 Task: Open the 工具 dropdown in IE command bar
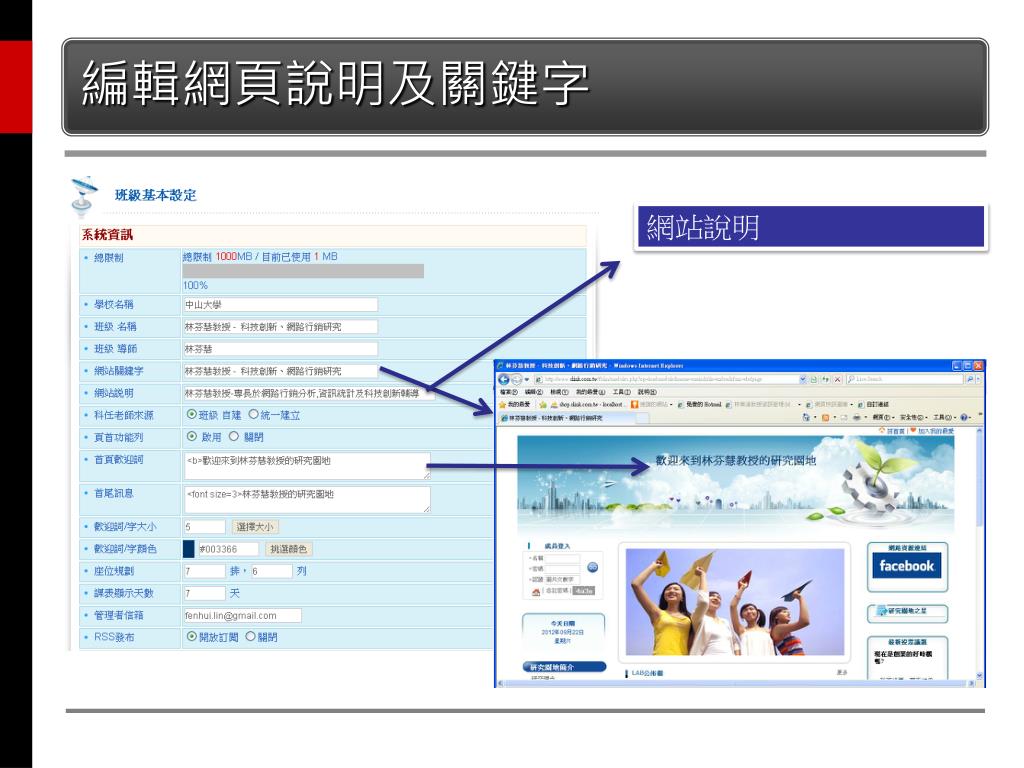tap(944, 417)
